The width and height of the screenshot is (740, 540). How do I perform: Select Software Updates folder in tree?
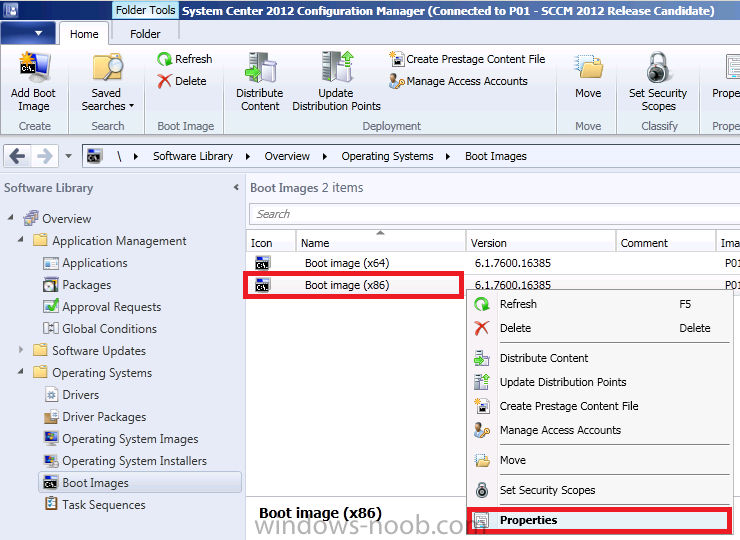pyautogui.click(x=90, y=351)
